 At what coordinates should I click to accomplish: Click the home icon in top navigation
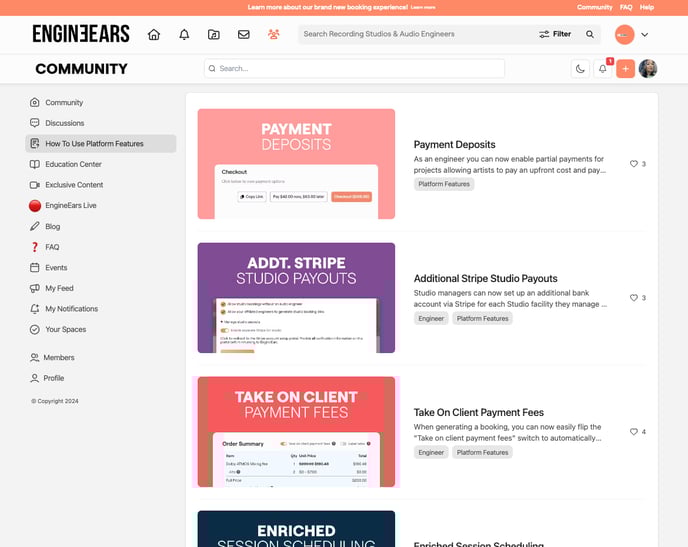(154, 34)
